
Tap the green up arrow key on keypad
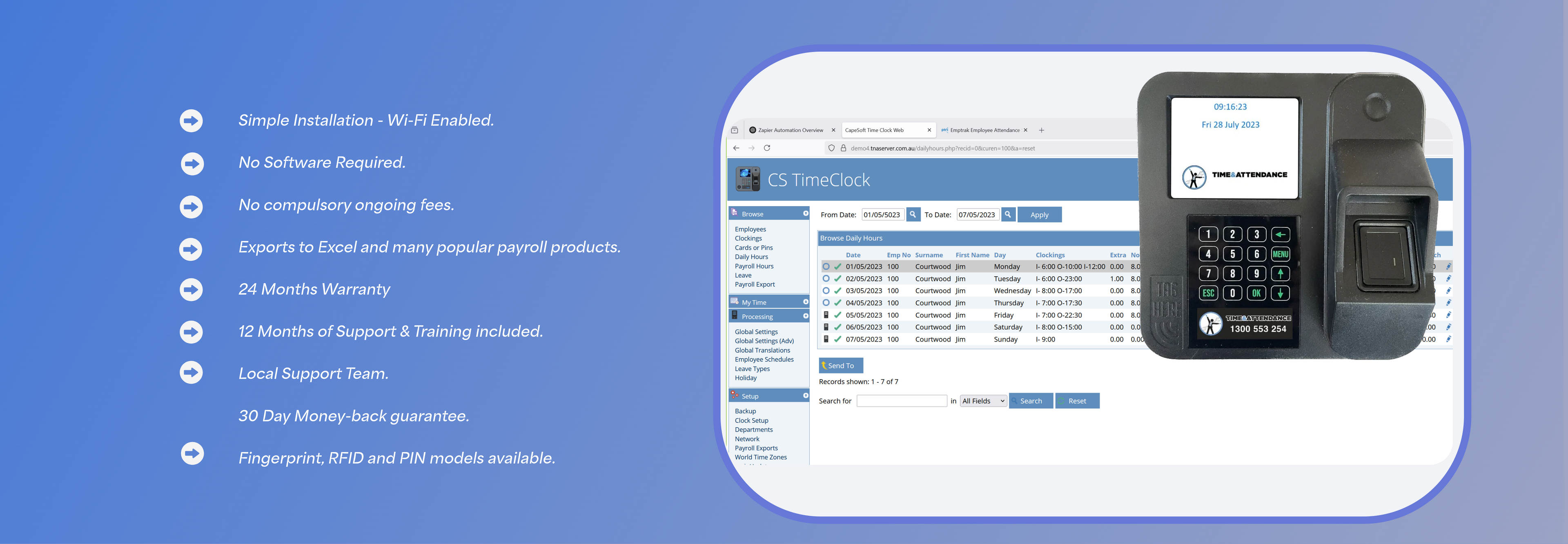[1280, 274]
